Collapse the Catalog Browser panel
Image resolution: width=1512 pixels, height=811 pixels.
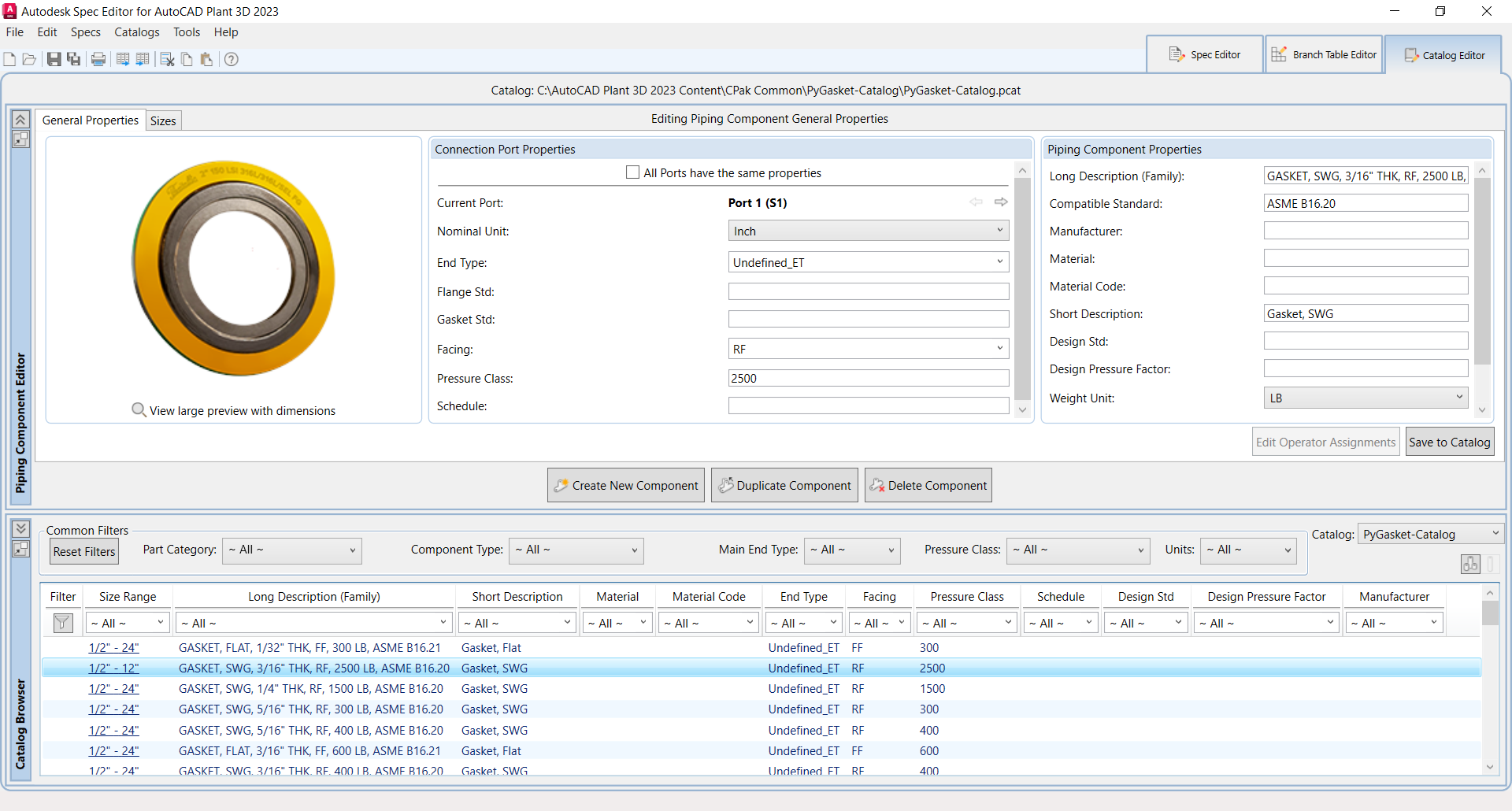pos(21,529)
